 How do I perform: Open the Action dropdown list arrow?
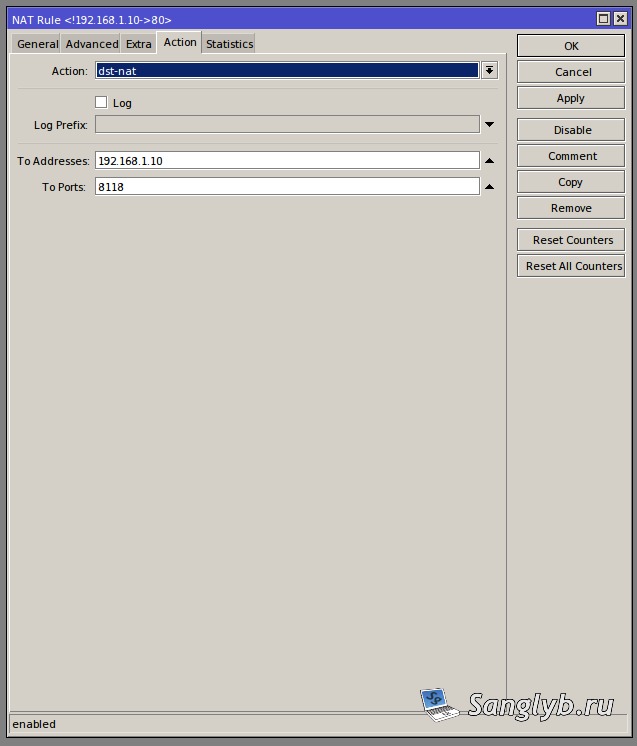pos(489,70)
